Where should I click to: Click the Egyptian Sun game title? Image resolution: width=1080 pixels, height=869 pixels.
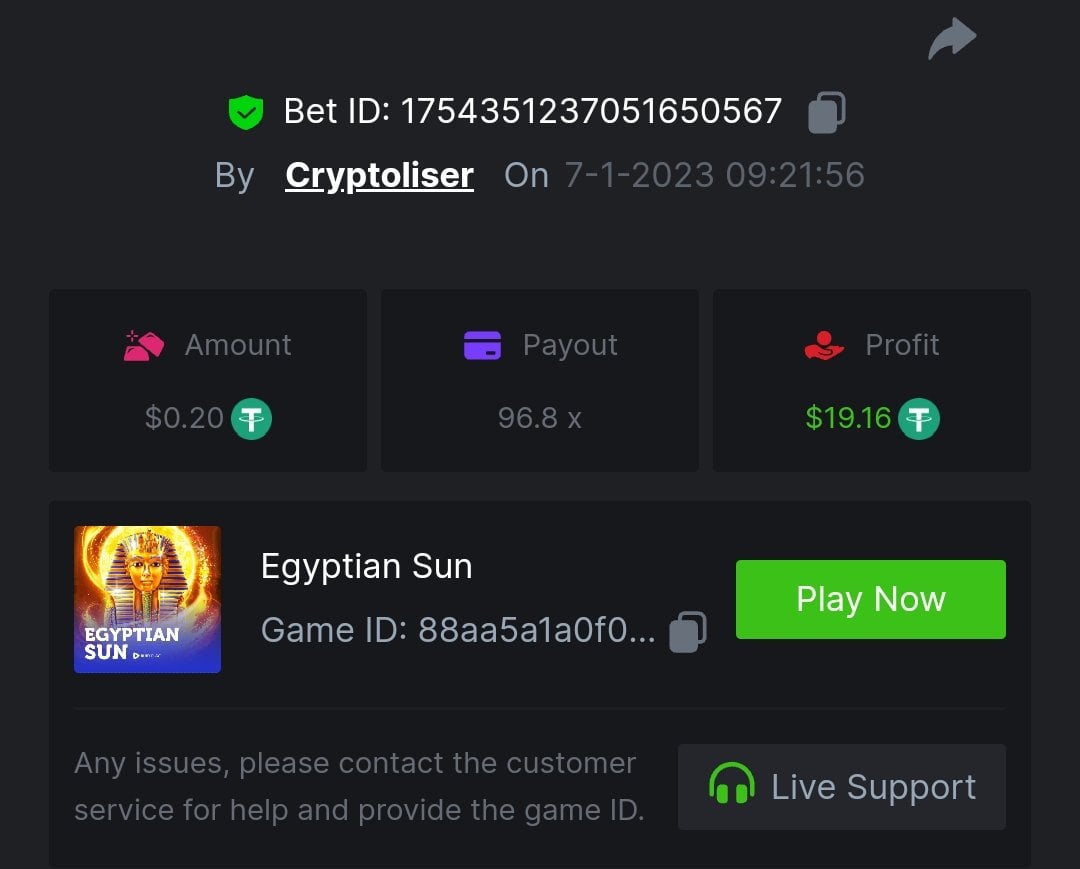(366, 567)
